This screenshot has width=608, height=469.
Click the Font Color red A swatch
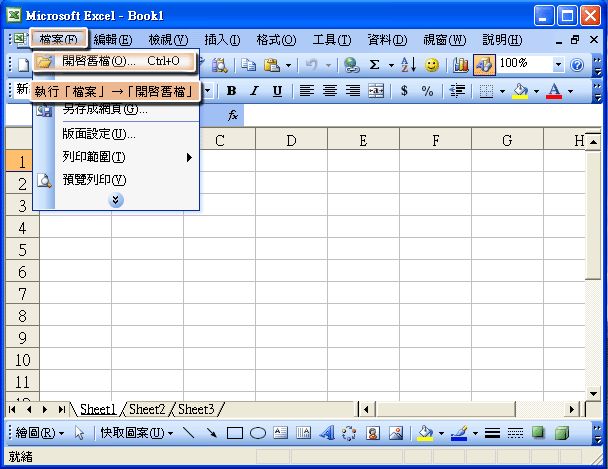pyautogui.click(x=554, y=91)
